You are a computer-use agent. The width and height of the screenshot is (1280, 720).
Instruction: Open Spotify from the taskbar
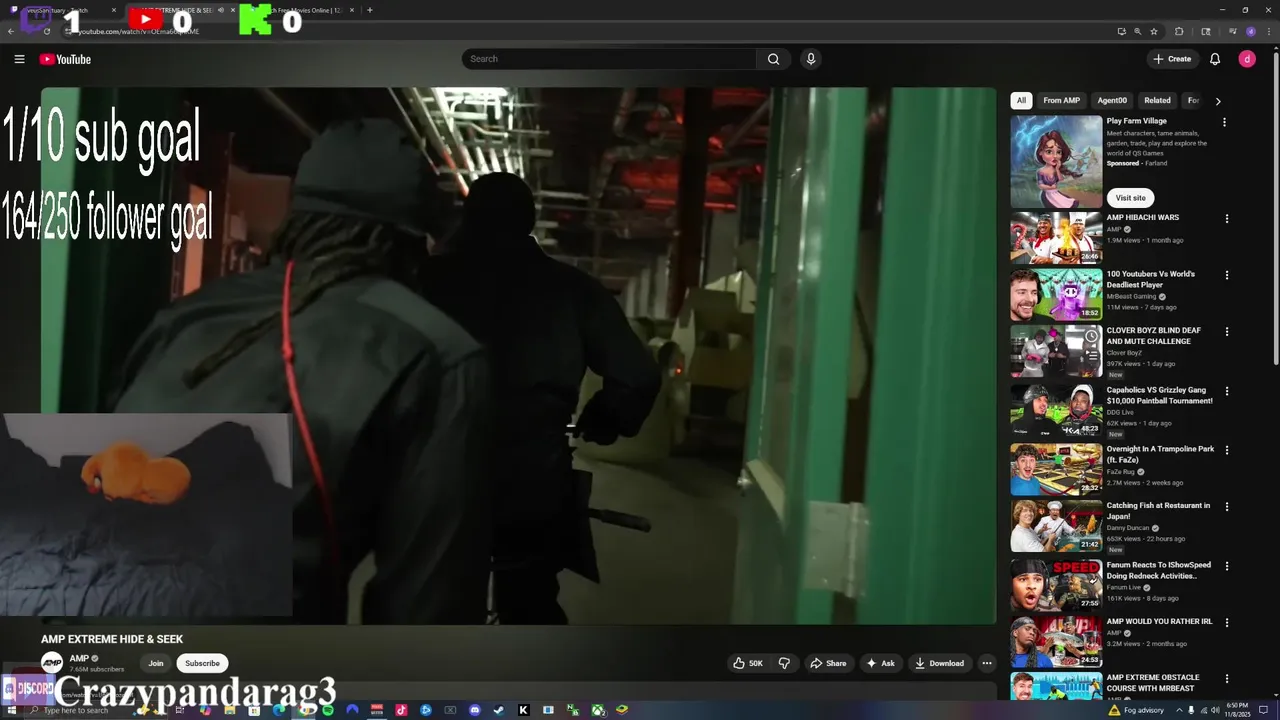tap(328, 710)
